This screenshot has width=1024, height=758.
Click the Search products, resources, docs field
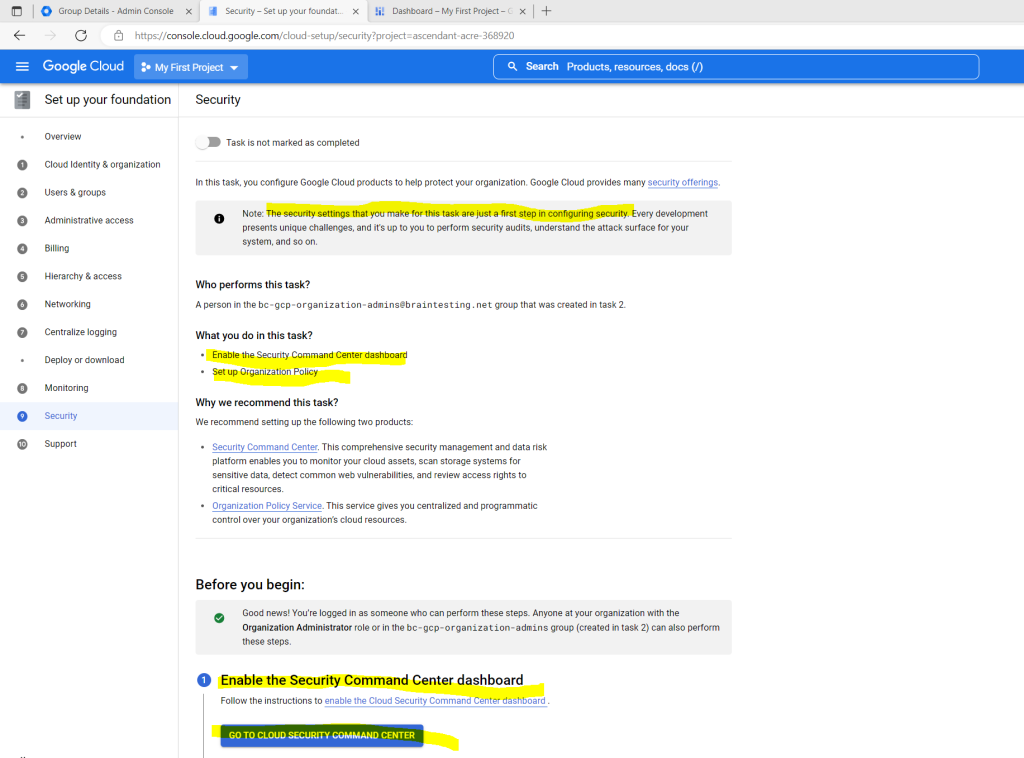coord(736,67)
